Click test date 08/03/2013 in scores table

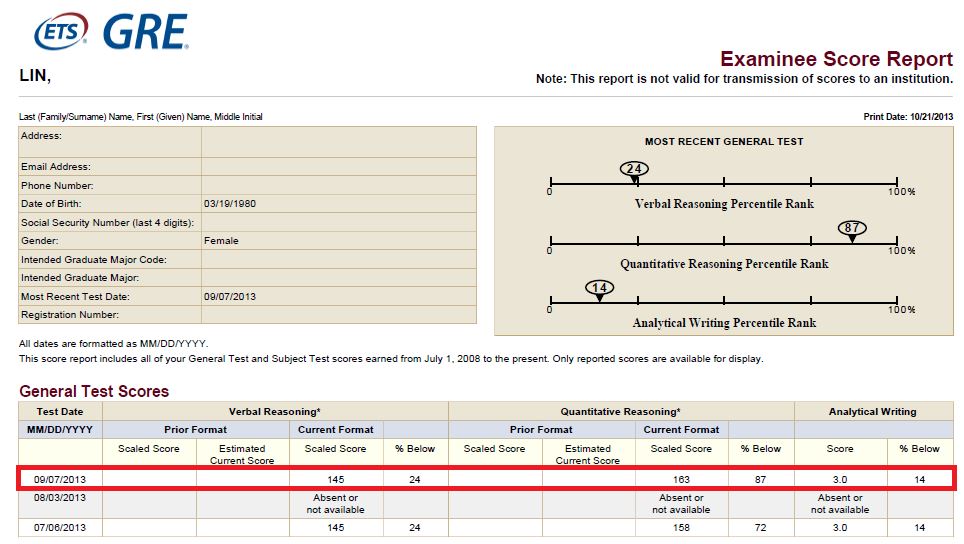pyautogui.click(x=60, y=497)
